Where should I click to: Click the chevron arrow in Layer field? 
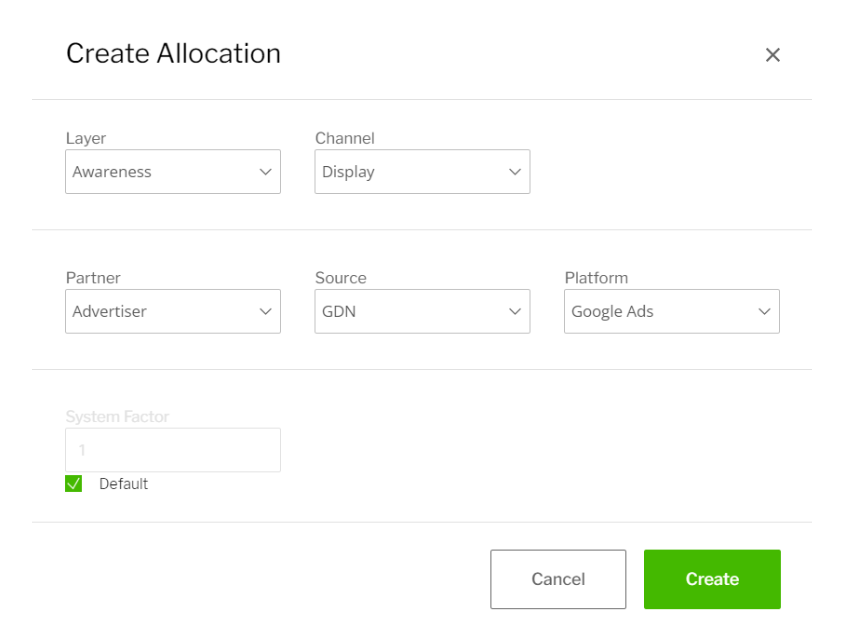[266, 172]
